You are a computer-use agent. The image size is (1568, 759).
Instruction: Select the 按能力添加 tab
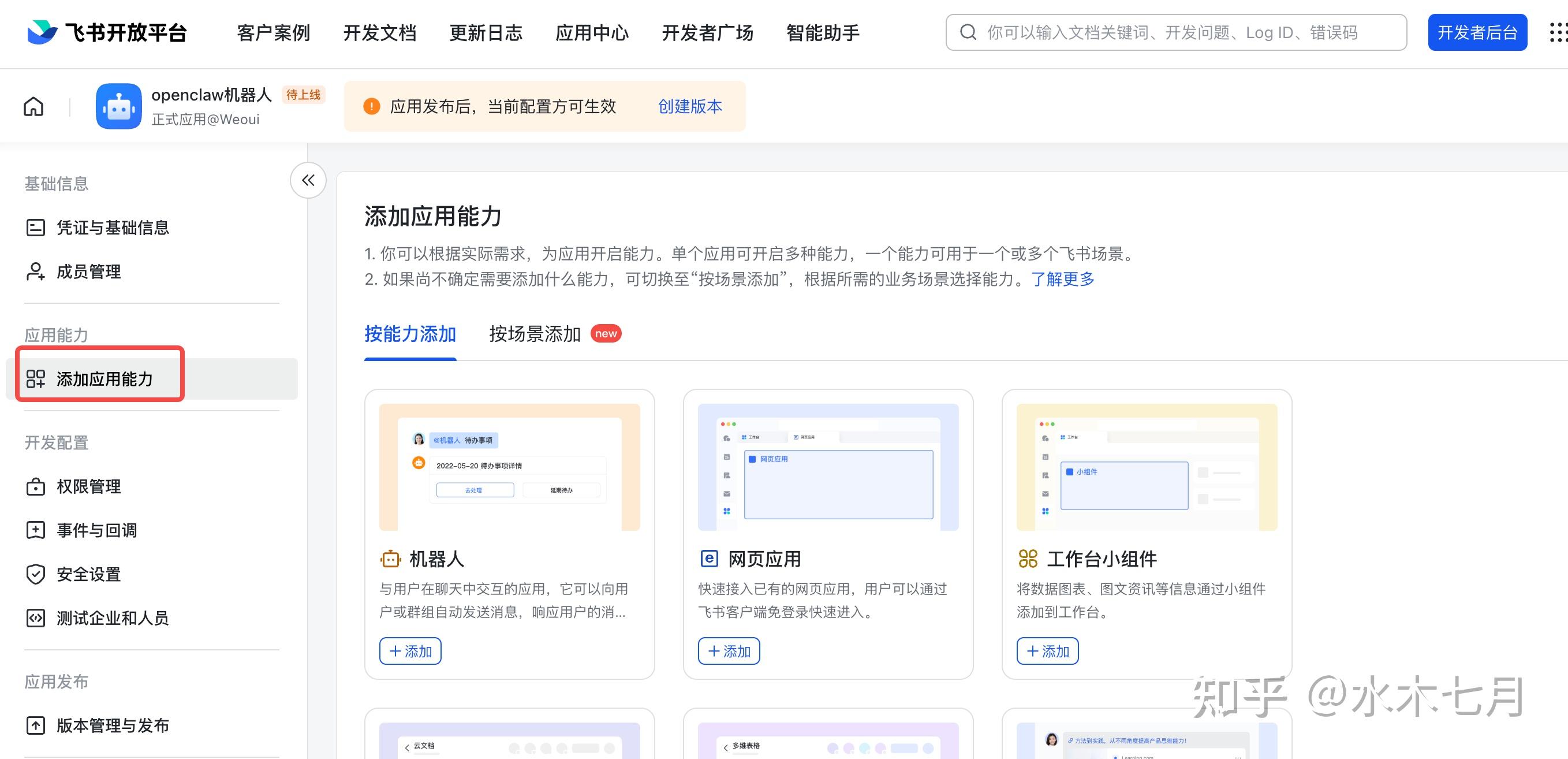coord(410,334)
